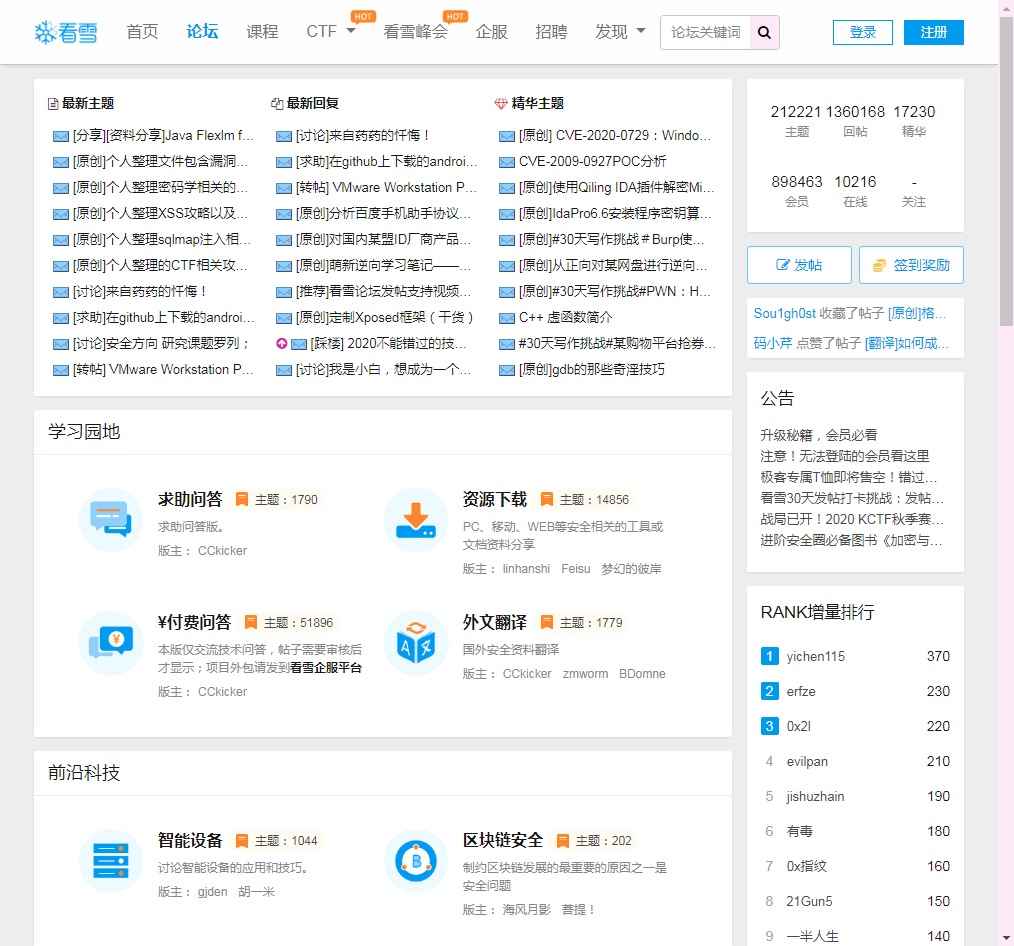The height and width of the screenshot is (946, 1014).
Task: Click the 注册 button
Action: (x=934, y=32)
